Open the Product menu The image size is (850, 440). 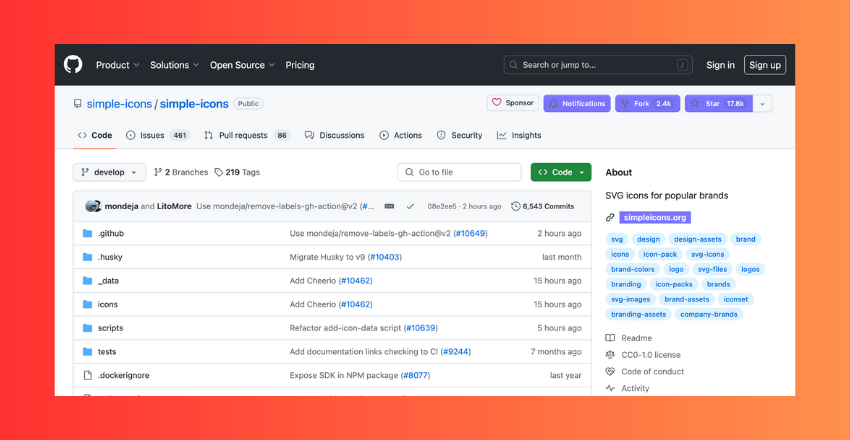pyautogui.click(x=118, y=65)
